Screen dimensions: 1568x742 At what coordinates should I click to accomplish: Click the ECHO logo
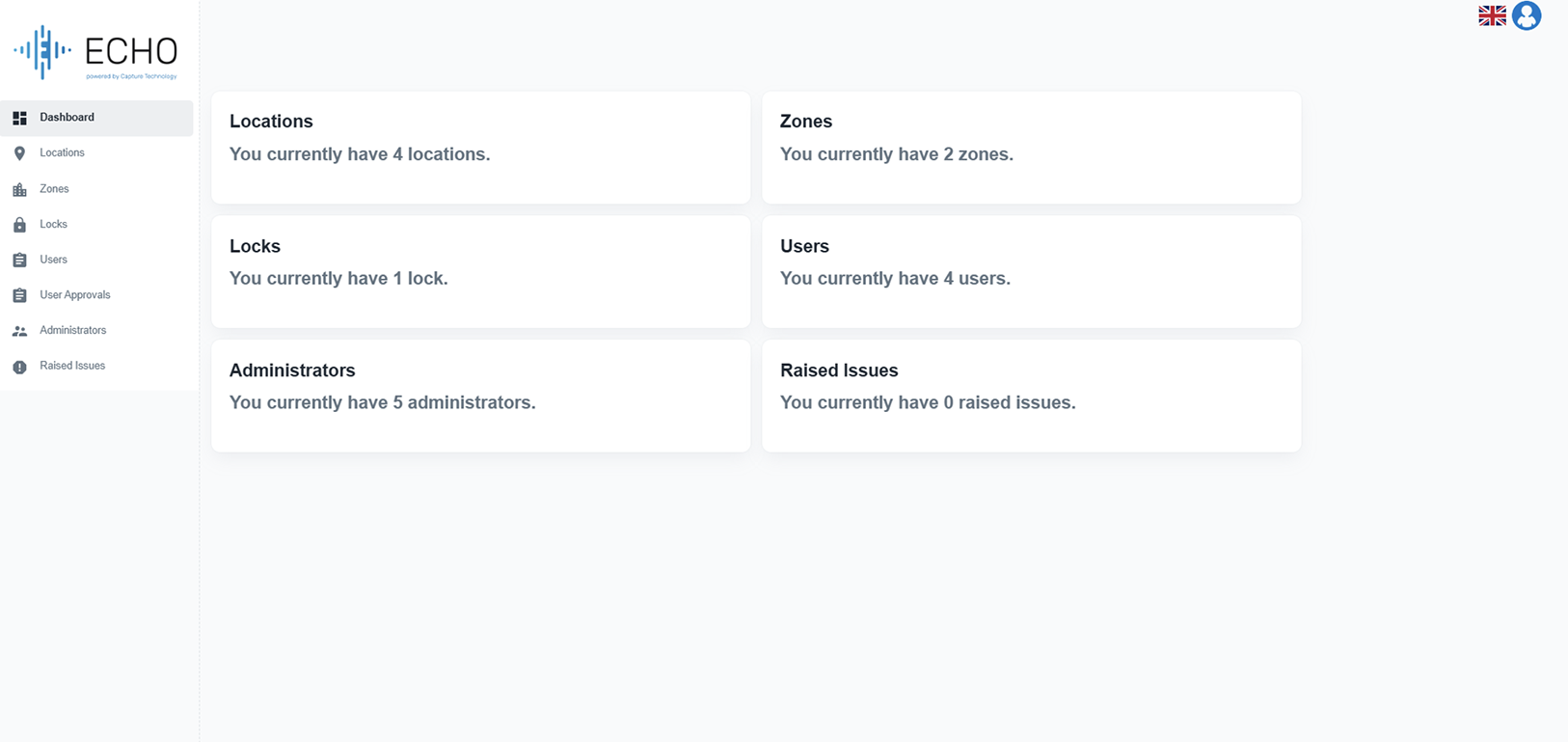[x=95, y=52]
